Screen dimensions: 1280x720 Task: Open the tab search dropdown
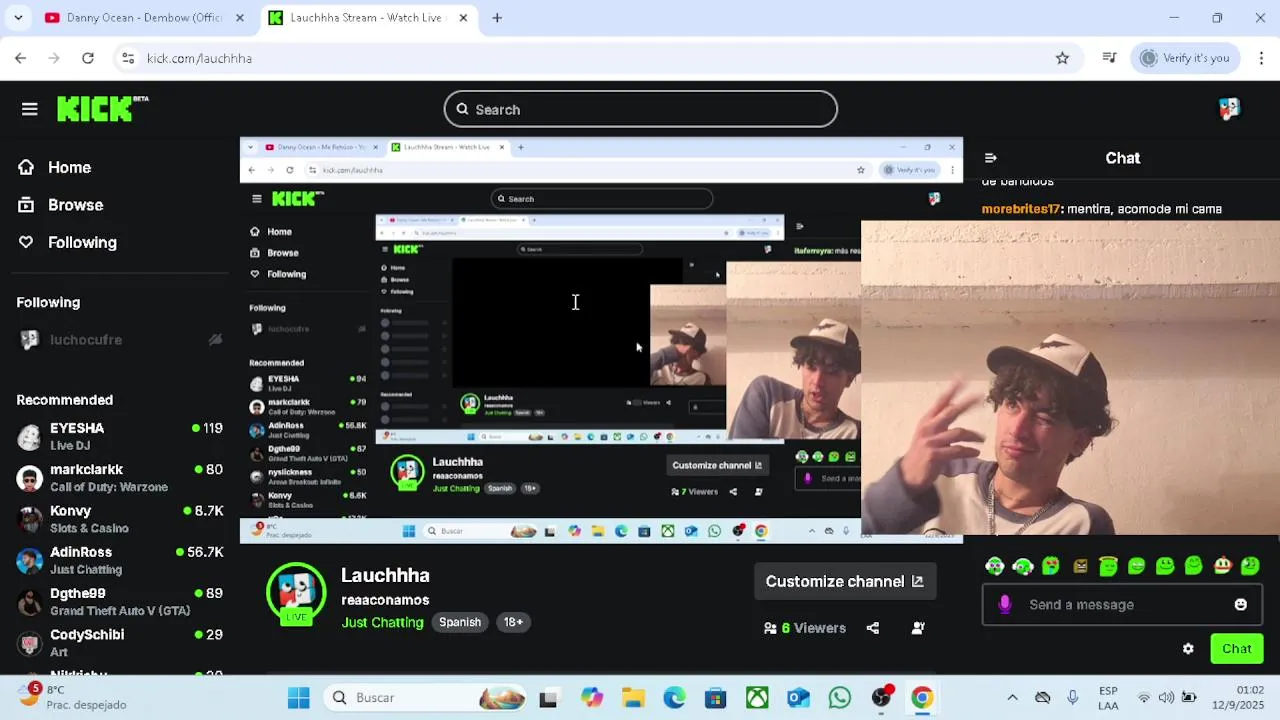pyautogui.click(x=19, y=18)
